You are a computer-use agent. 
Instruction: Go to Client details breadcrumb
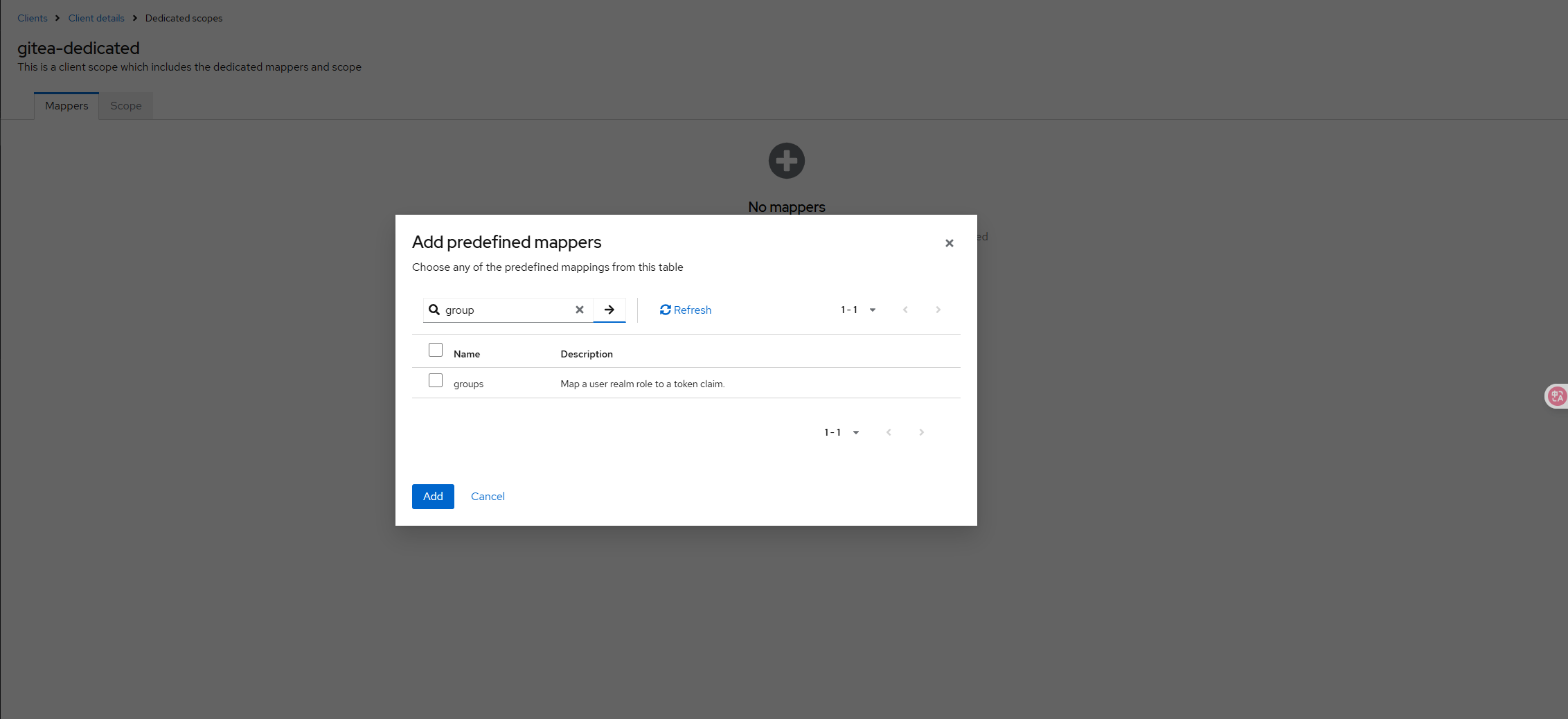click(96, 18)
